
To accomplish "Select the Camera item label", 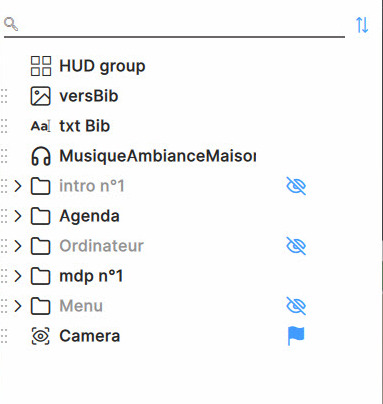I will 90,336.
